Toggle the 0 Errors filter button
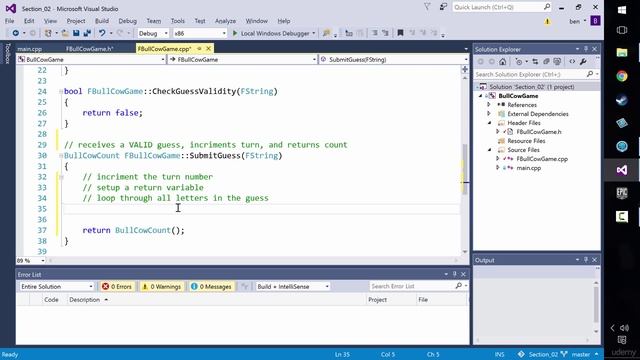640x360 pixels. (x=117, y=287)
